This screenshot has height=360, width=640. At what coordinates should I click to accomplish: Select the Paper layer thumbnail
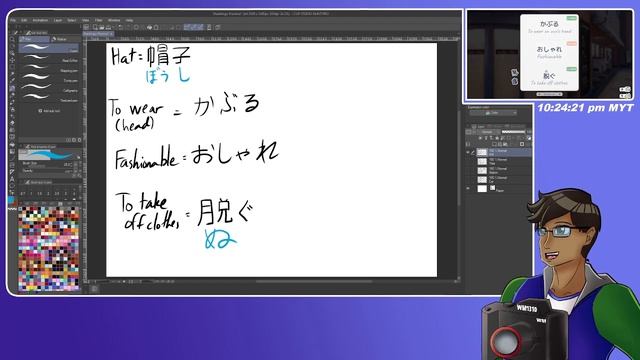click(482, 189)
